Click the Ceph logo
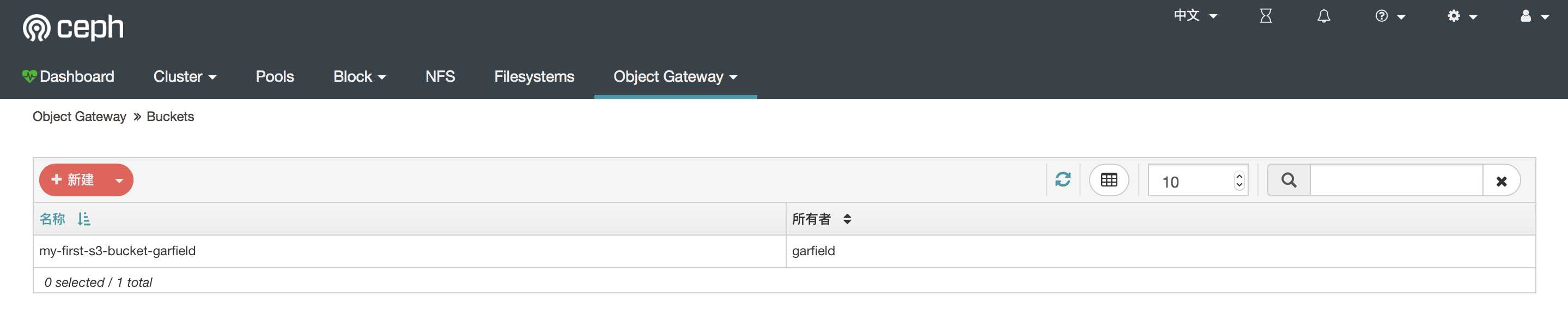The width and height of the screenshot is (1568, 313). tap(73, 27)
